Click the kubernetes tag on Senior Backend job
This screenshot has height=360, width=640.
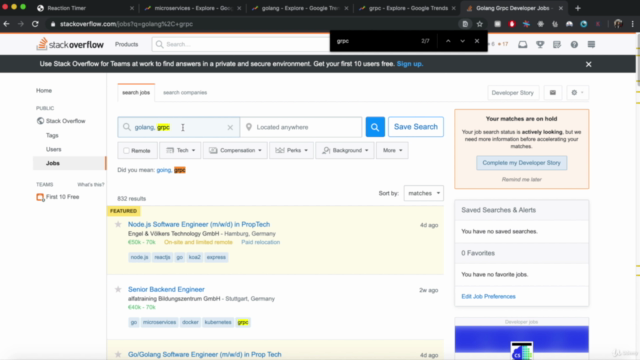(218, 322)
